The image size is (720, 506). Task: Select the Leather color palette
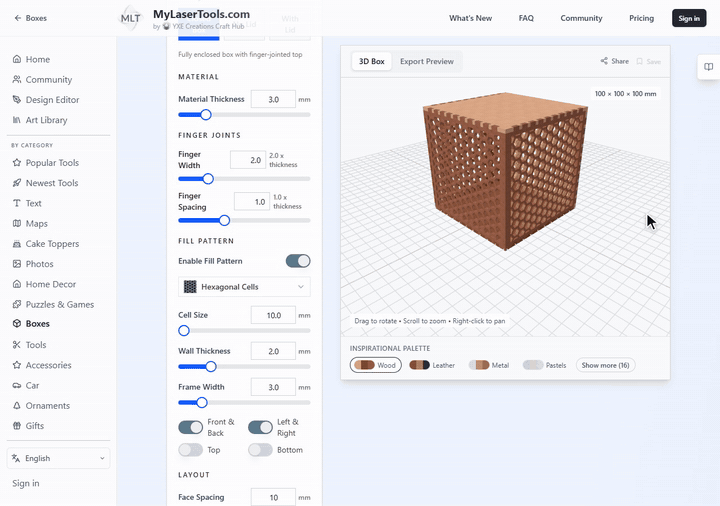[x=432, y=365]
